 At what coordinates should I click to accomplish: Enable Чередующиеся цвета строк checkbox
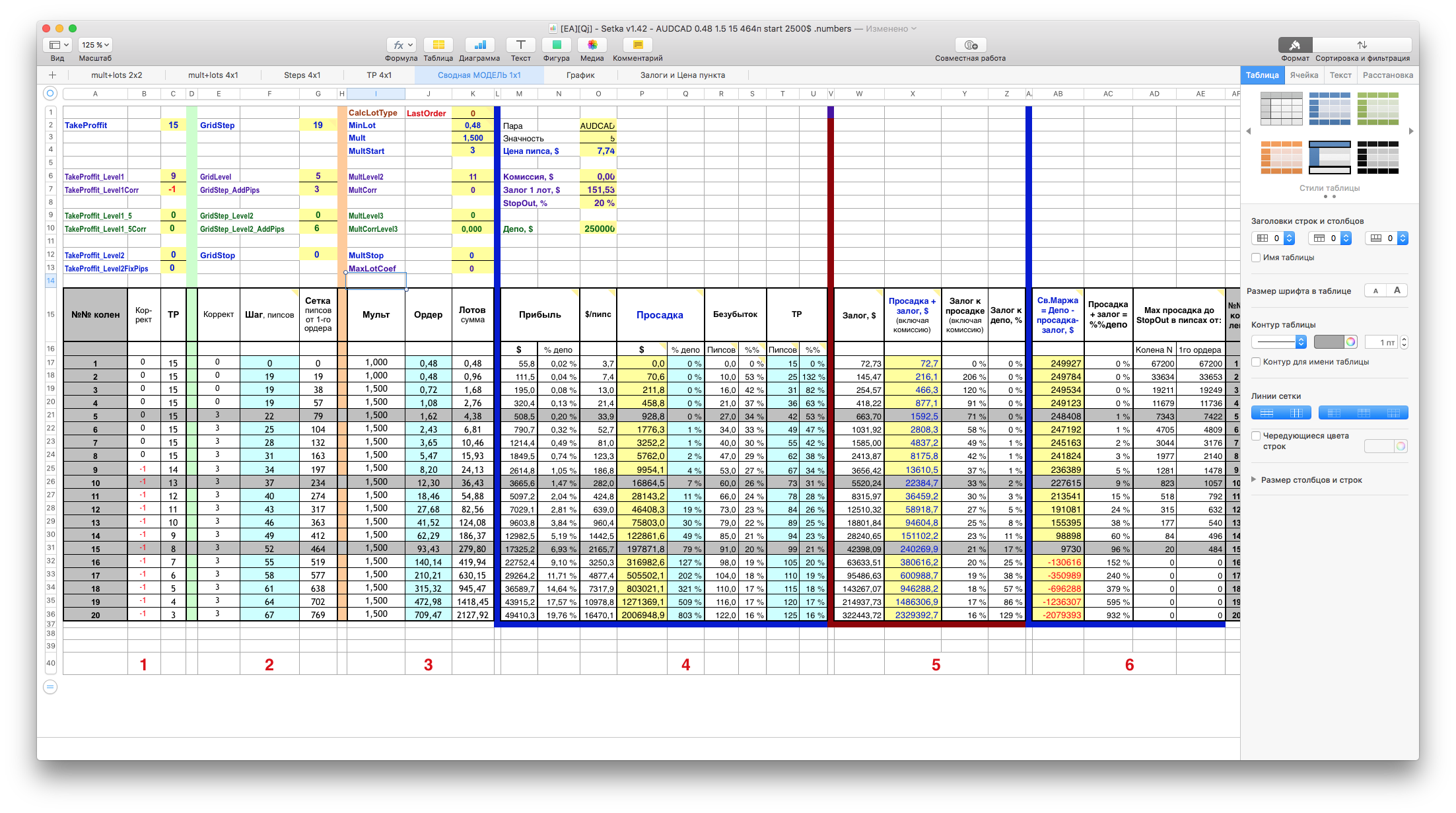(x=1256, y=436)
